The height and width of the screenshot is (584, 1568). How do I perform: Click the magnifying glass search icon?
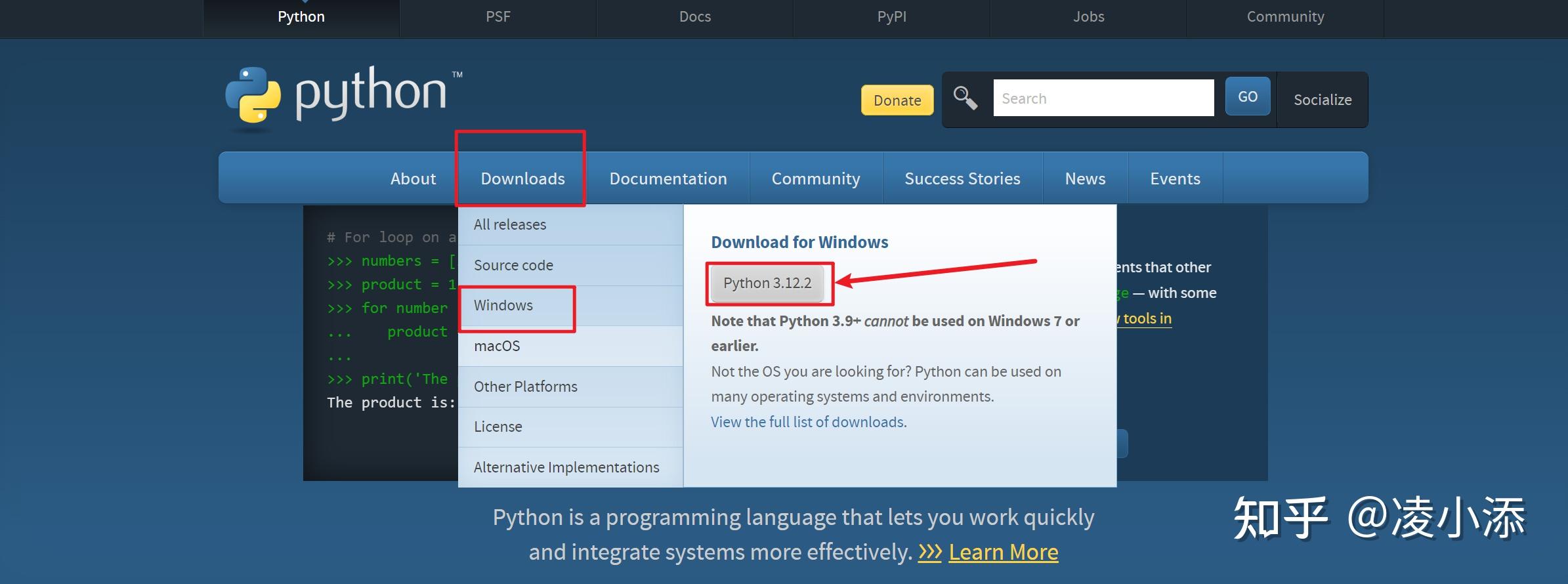(965, 98)
